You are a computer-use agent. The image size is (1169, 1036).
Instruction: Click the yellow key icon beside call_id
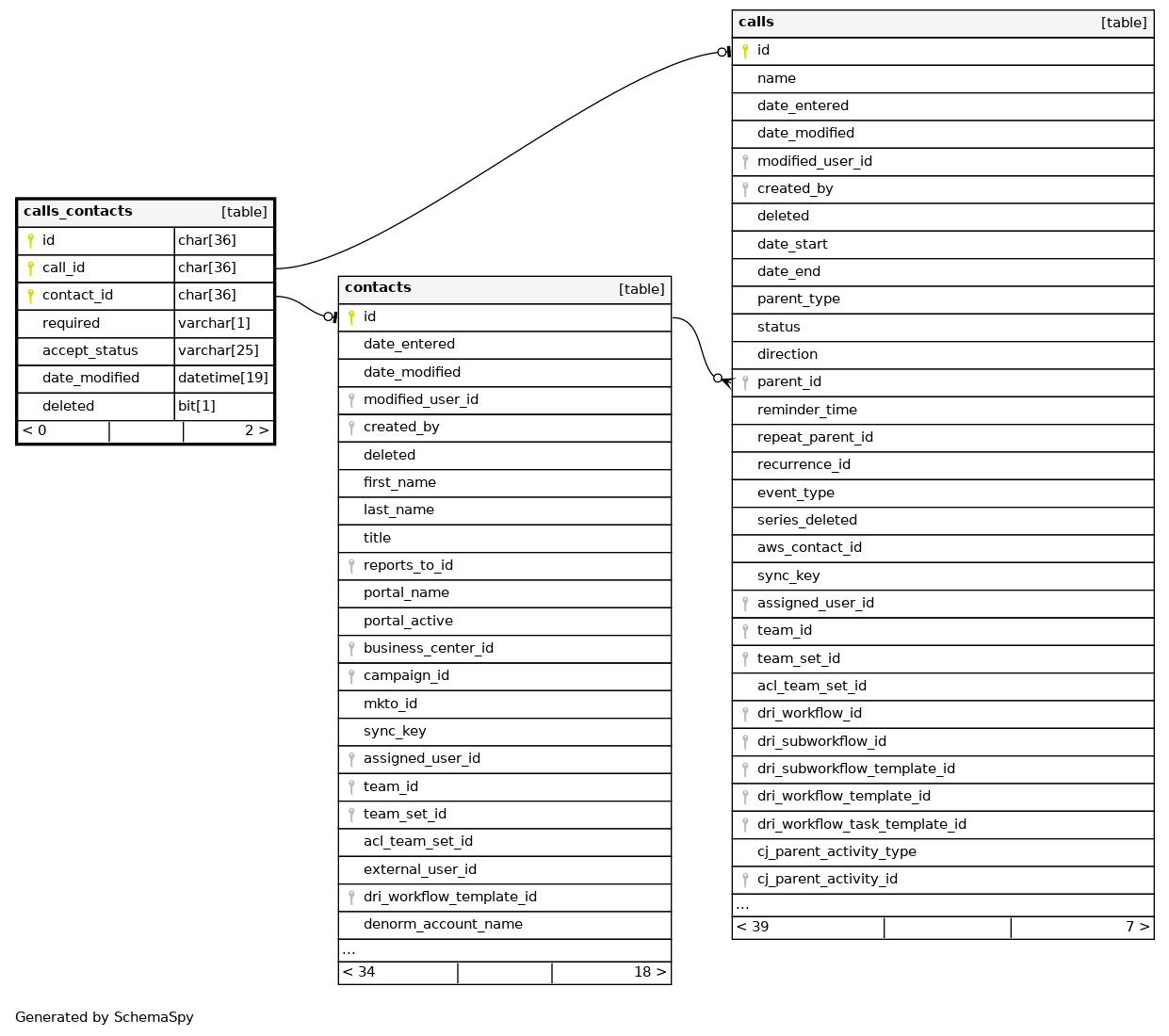point(30,268)
